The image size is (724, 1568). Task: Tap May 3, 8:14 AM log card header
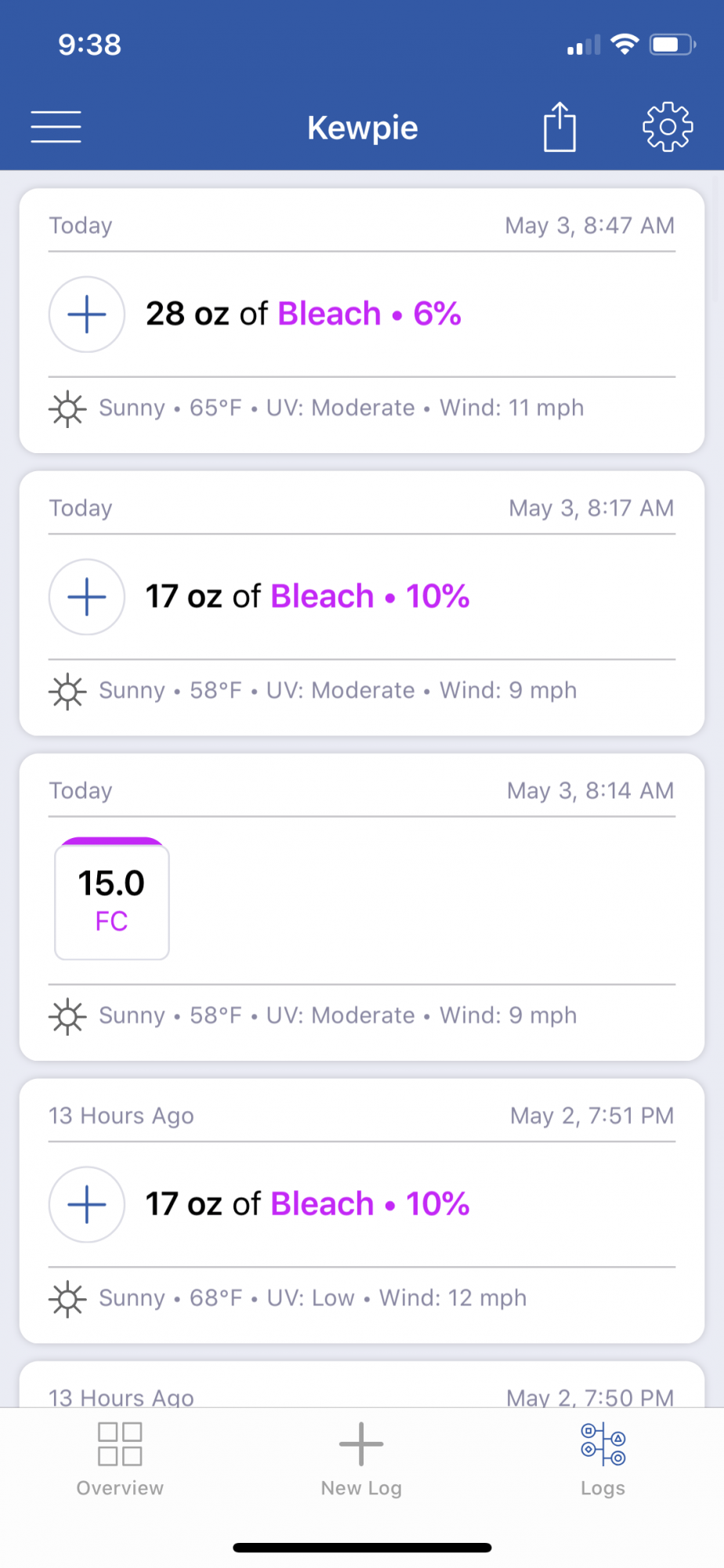(x=362, y=790)
